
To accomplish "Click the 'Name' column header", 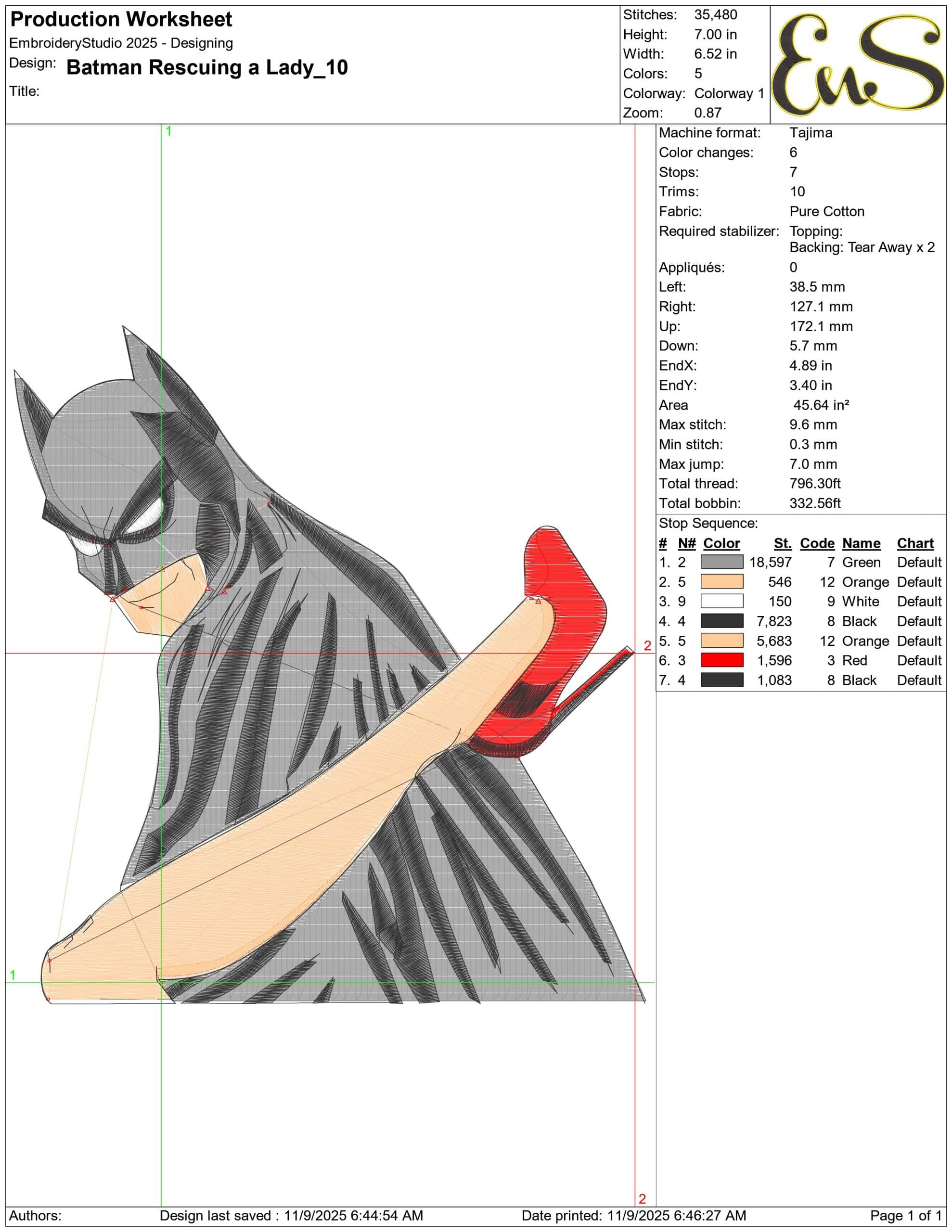I will click(x=861, y=543).
